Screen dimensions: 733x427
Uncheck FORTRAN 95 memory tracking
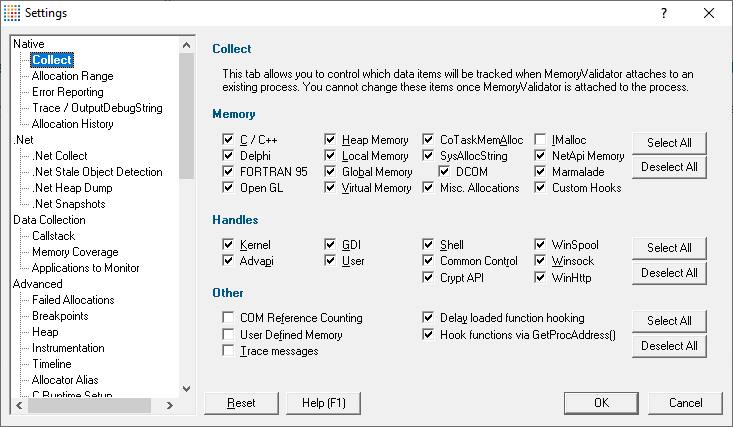228,172
